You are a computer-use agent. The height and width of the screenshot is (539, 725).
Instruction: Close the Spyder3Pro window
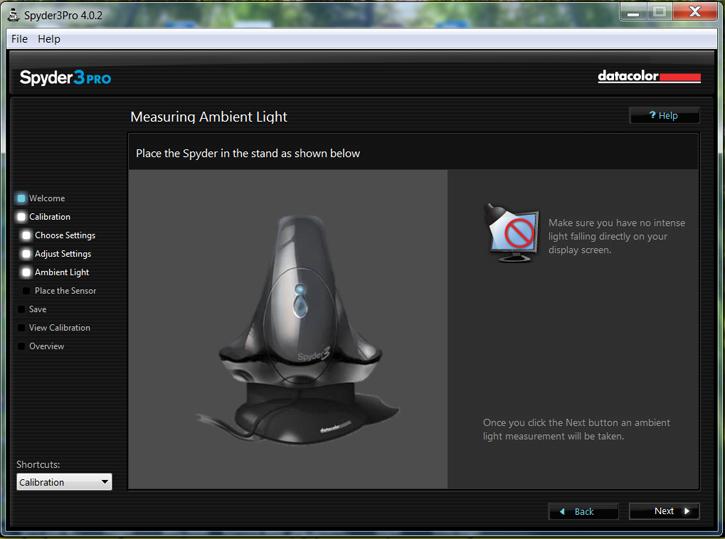click(x=695, y=12)
